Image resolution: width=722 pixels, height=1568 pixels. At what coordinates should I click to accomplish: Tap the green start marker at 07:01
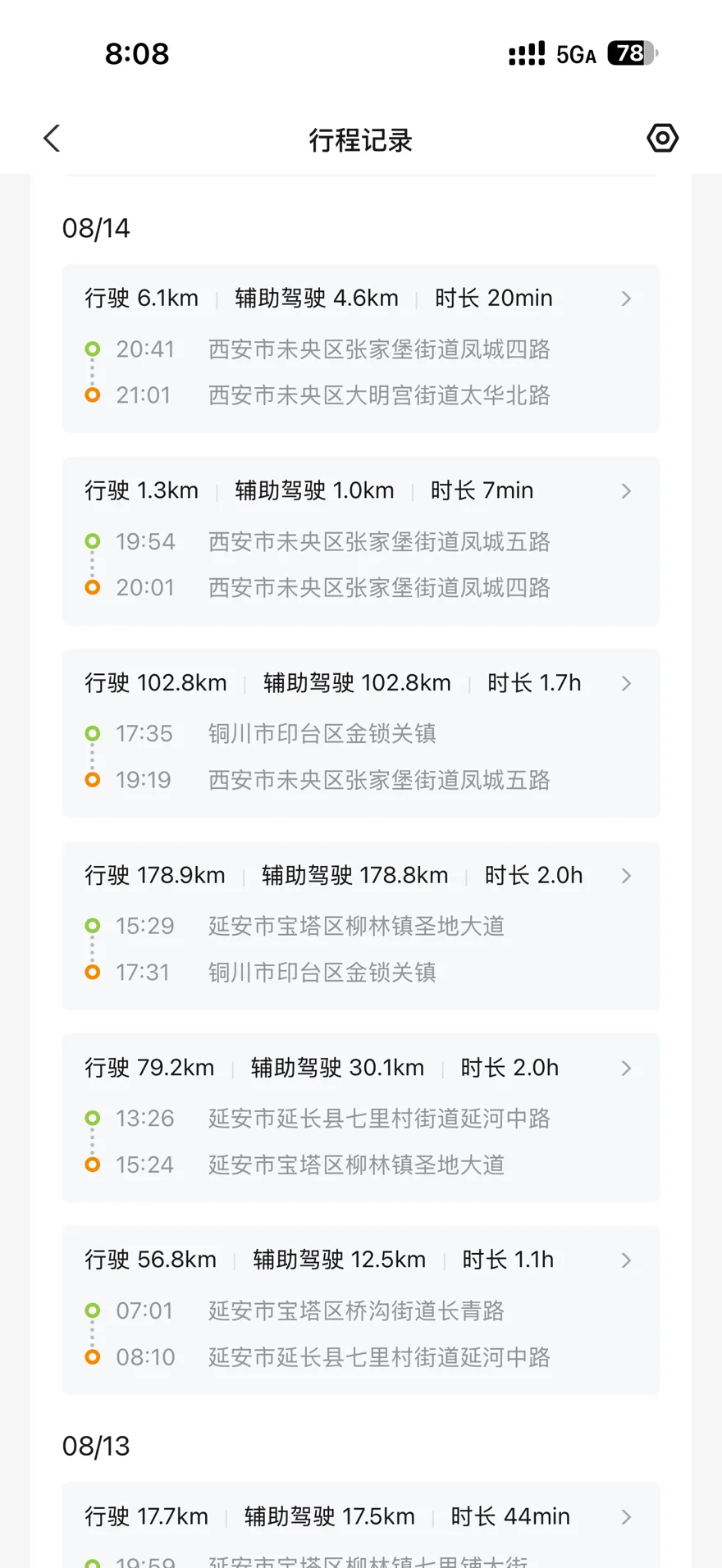(x=93, y=1310)
